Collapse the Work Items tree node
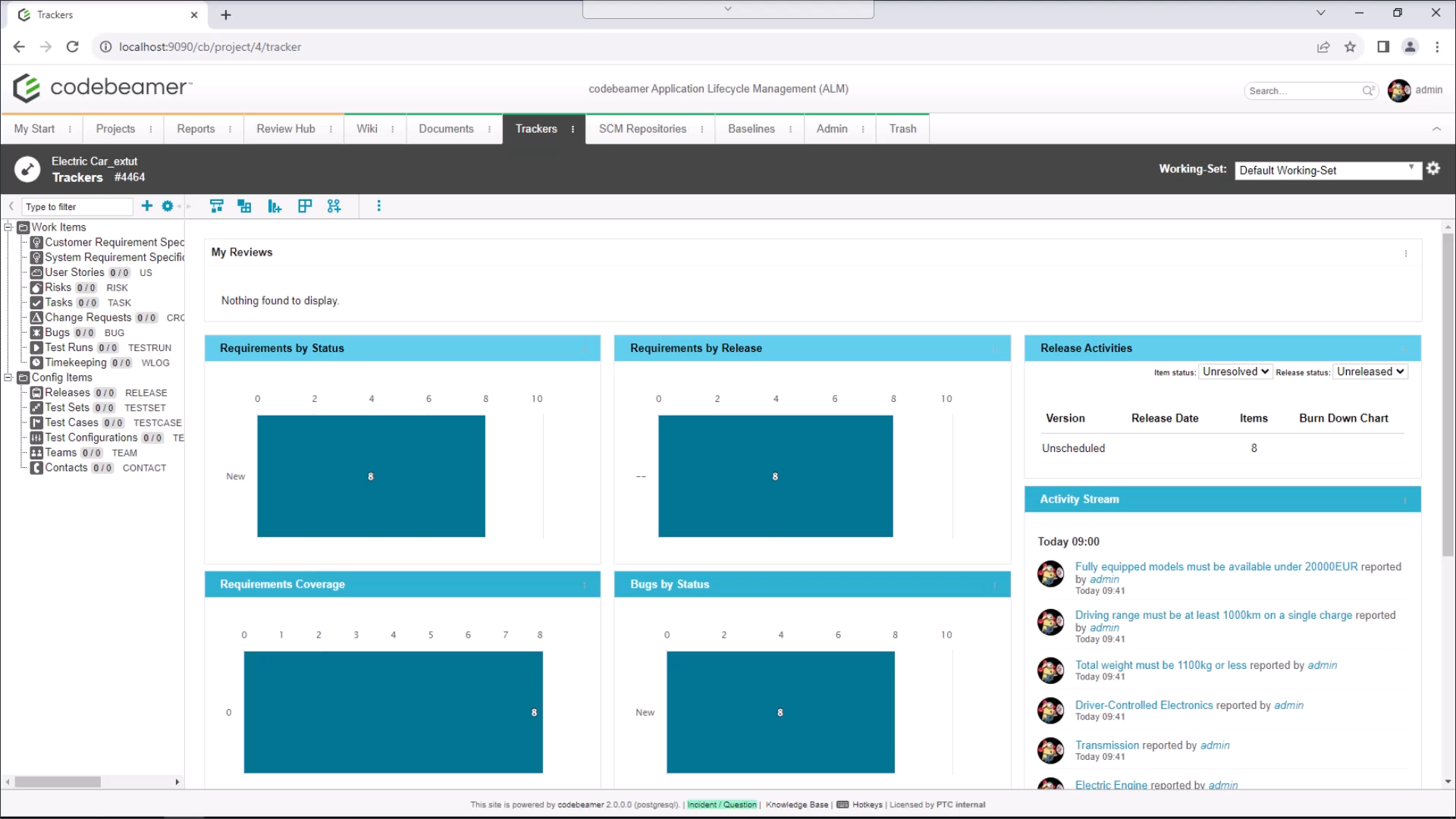The height and width of the screenshot is (819, 1456). pos(8,227)
